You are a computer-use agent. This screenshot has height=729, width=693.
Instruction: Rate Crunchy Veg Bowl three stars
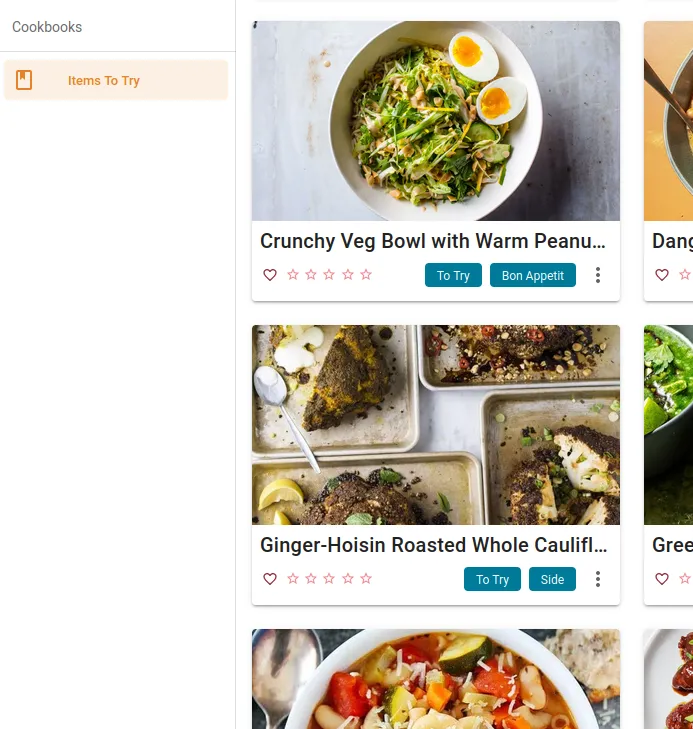(329, 275)
